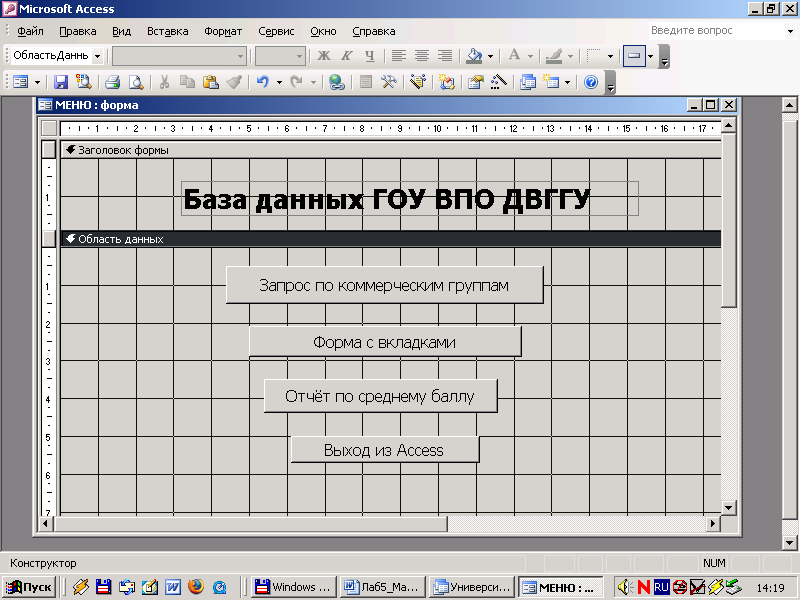This screenshot has width=800, height=600.
Task: Click the Заголовок формы section bar
Action: (x=390, y=150)
